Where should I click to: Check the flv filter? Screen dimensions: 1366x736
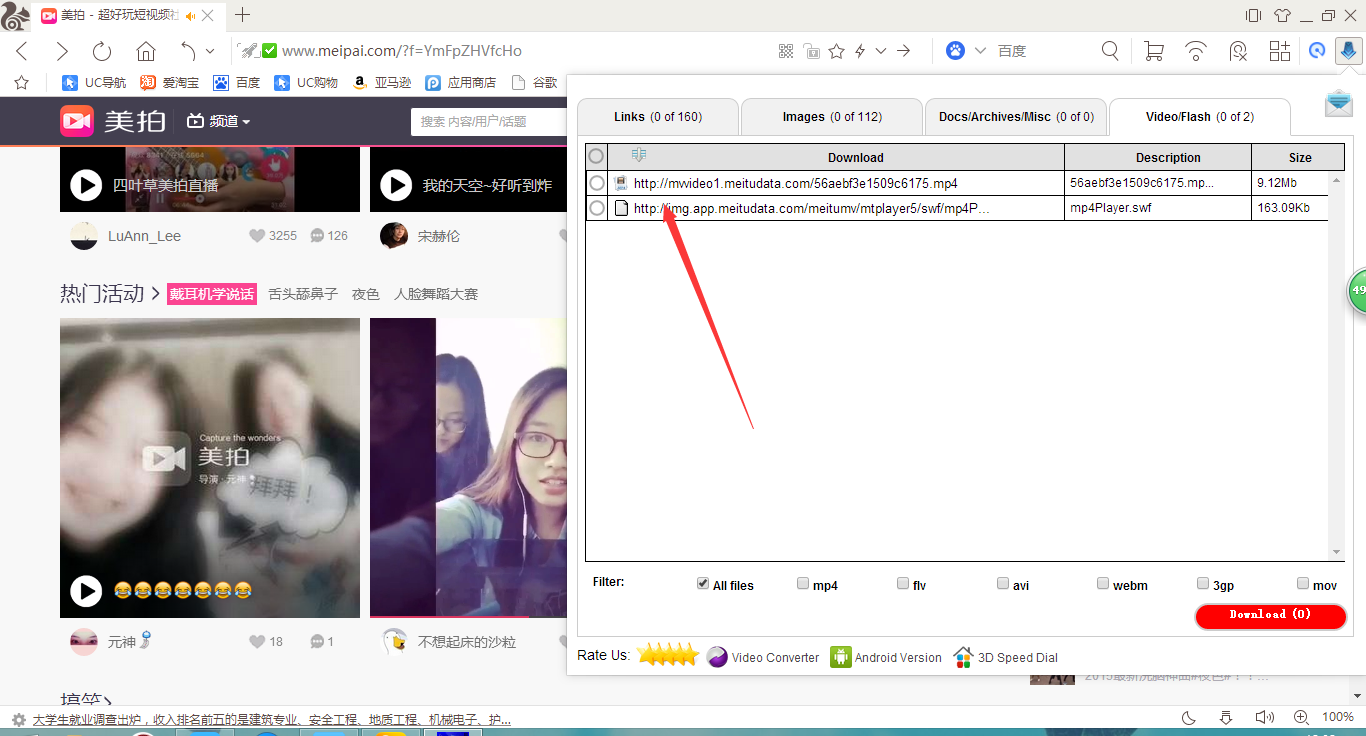(x=903, y=584)
